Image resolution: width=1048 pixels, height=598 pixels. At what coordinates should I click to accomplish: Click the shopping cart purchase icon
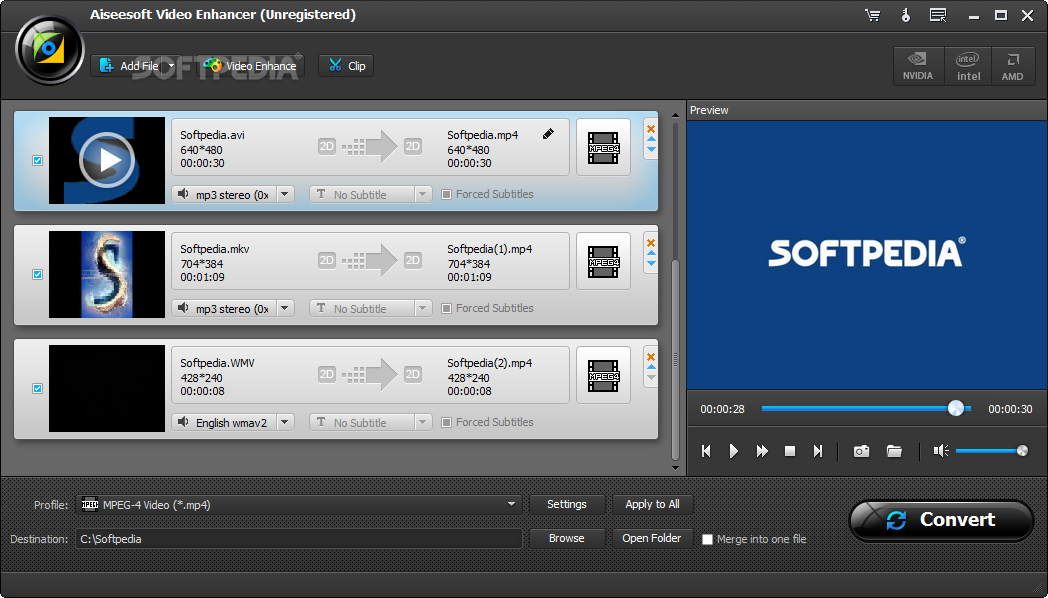pos(872,15)
